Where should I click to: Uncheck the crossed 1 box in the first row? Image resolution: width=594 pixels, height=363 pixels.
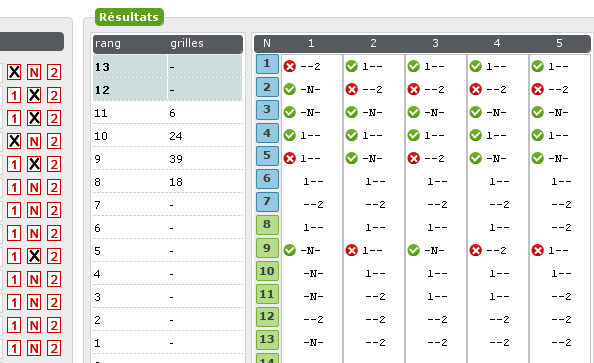point(14,72)
